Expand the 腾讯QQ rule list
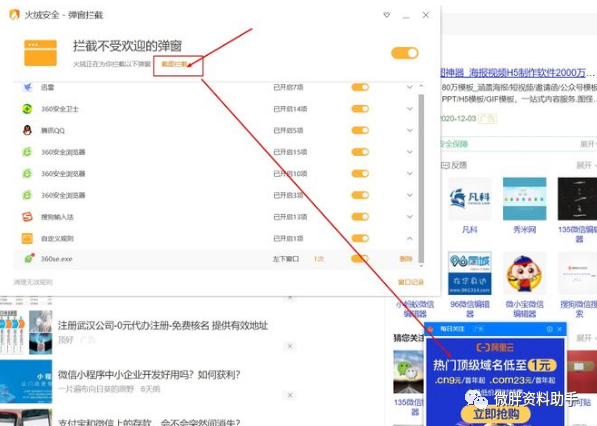 tap(410, 130)
